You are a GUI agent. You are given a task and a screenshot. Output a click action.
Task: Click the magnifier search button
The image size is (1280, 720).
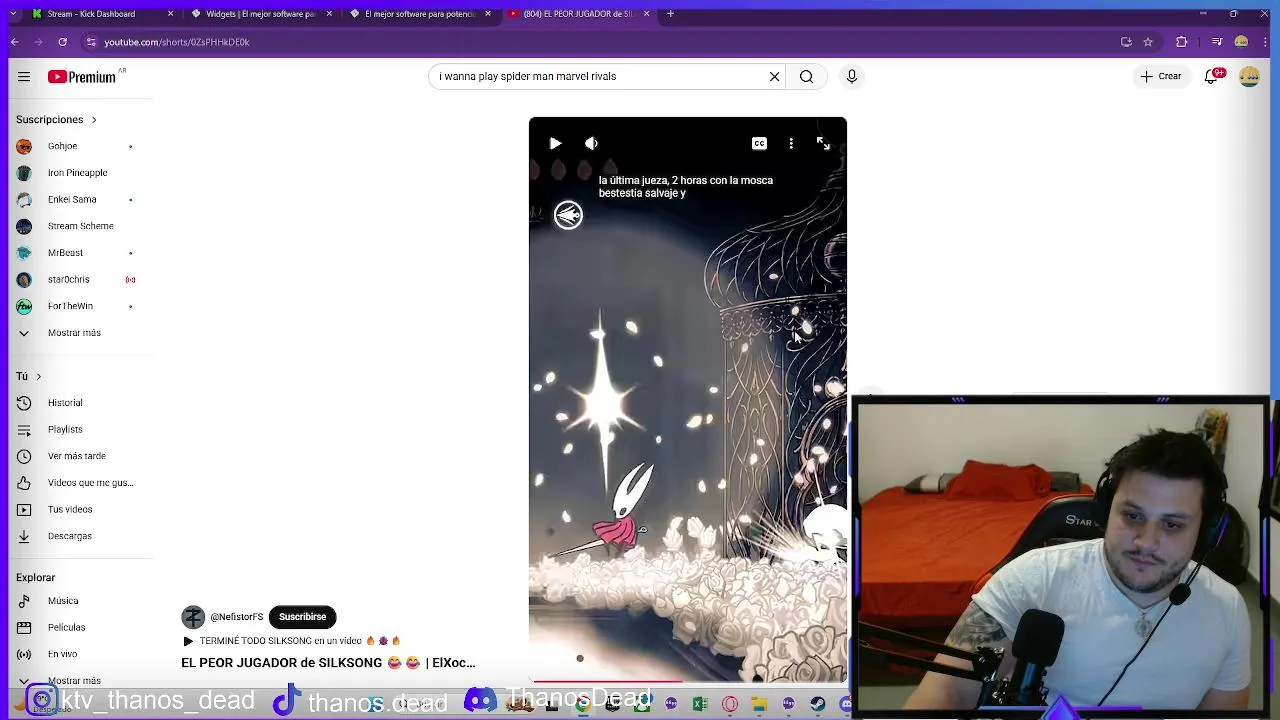coord(806,76)
